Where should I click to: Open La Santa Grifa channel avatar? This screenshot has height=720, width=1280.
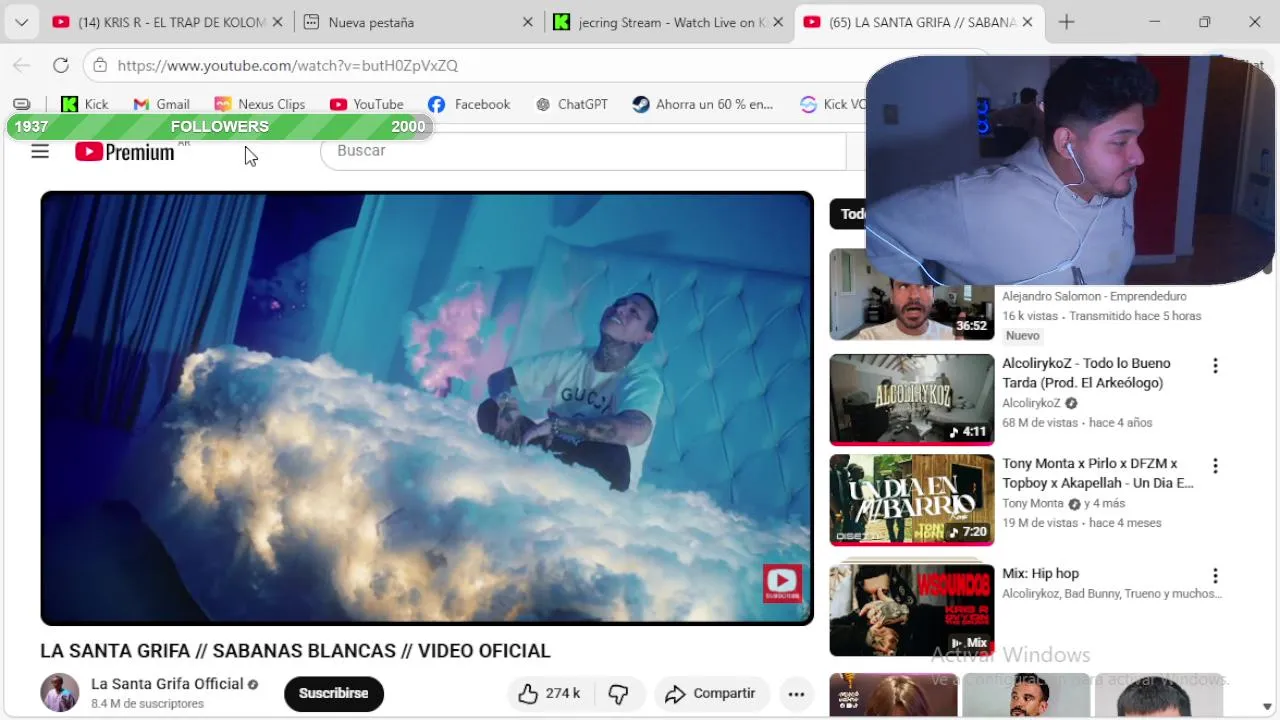pyautogui.click(x=60, y=692)
